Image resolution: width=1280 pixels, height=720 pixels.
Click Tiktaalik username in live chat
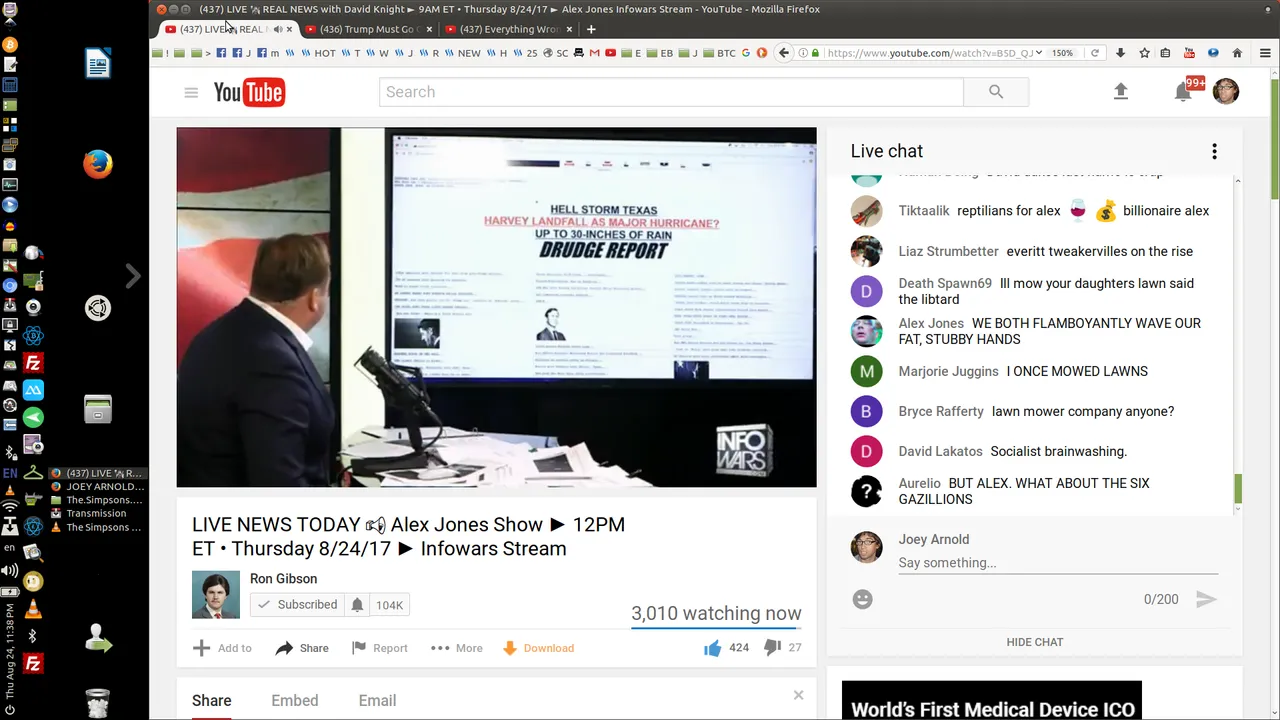[924, 211]
